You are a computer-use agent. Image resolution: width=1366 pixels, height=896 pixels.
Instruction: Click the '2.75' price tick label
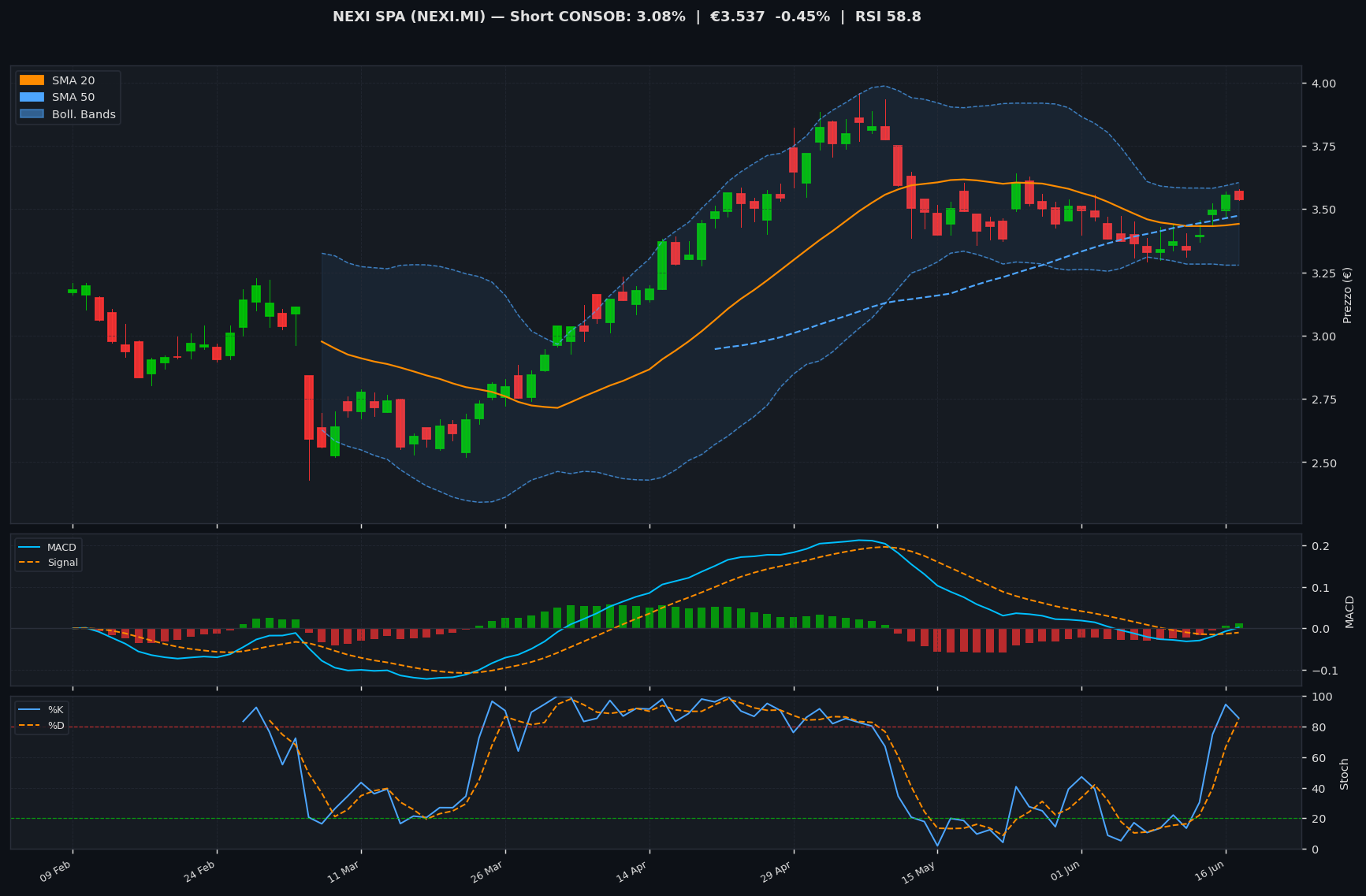coord(1323,400)
